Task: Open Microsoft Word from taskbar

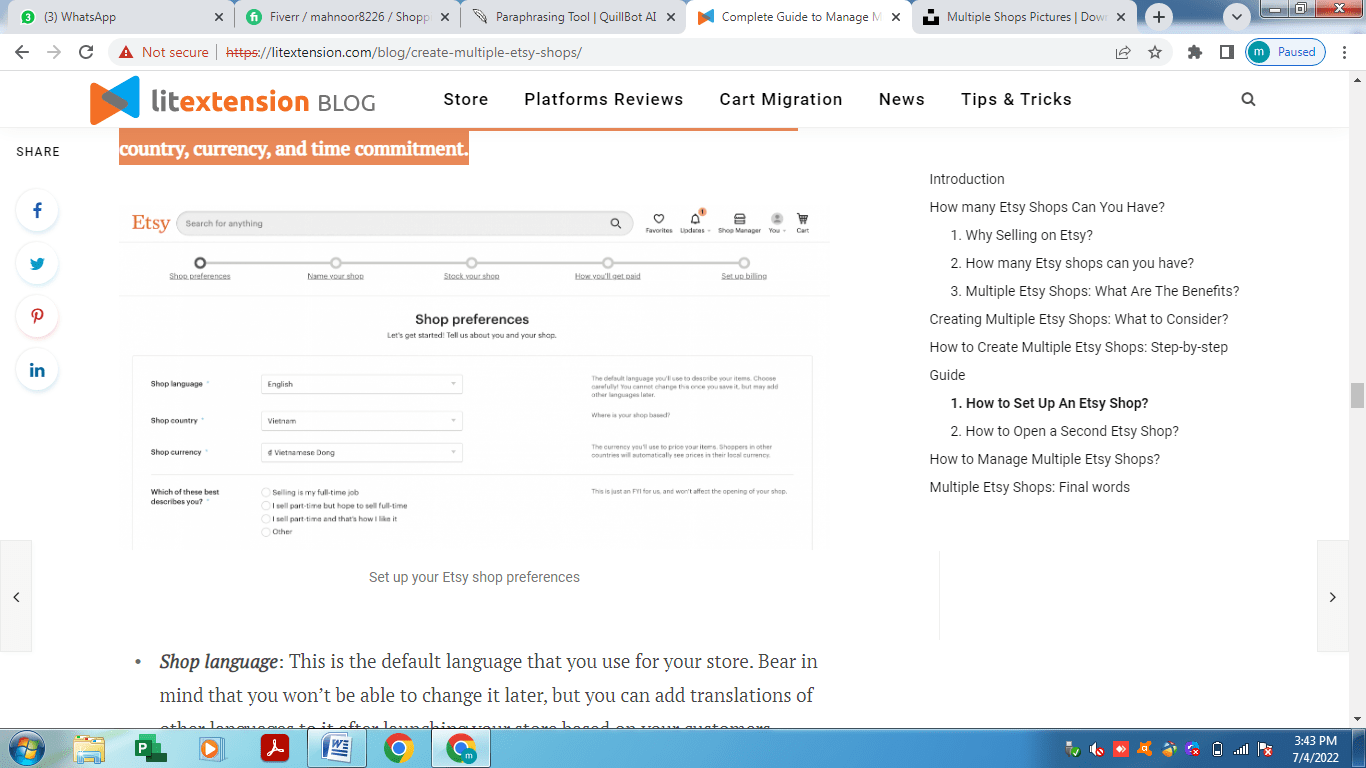Action: pyautogui.click(x=336, y=748)
